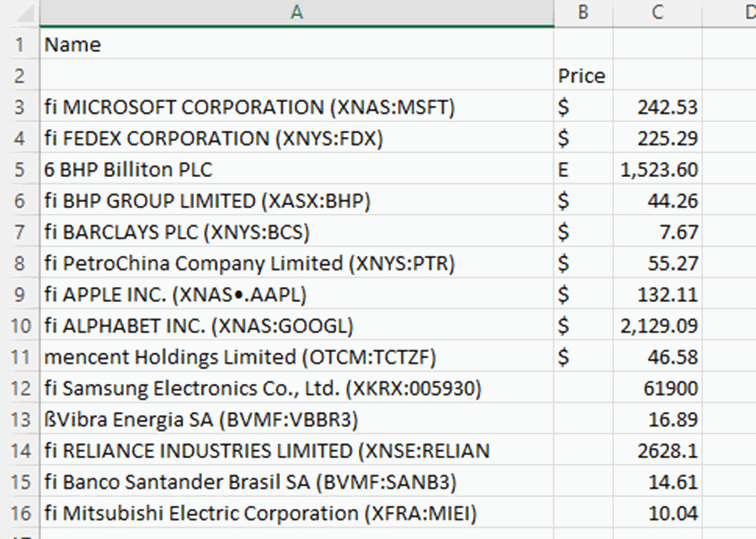Screen dimensions: 756x539
Task: Select the E currency cell for BHP Billiton
Action: click(x=582, y=170)
